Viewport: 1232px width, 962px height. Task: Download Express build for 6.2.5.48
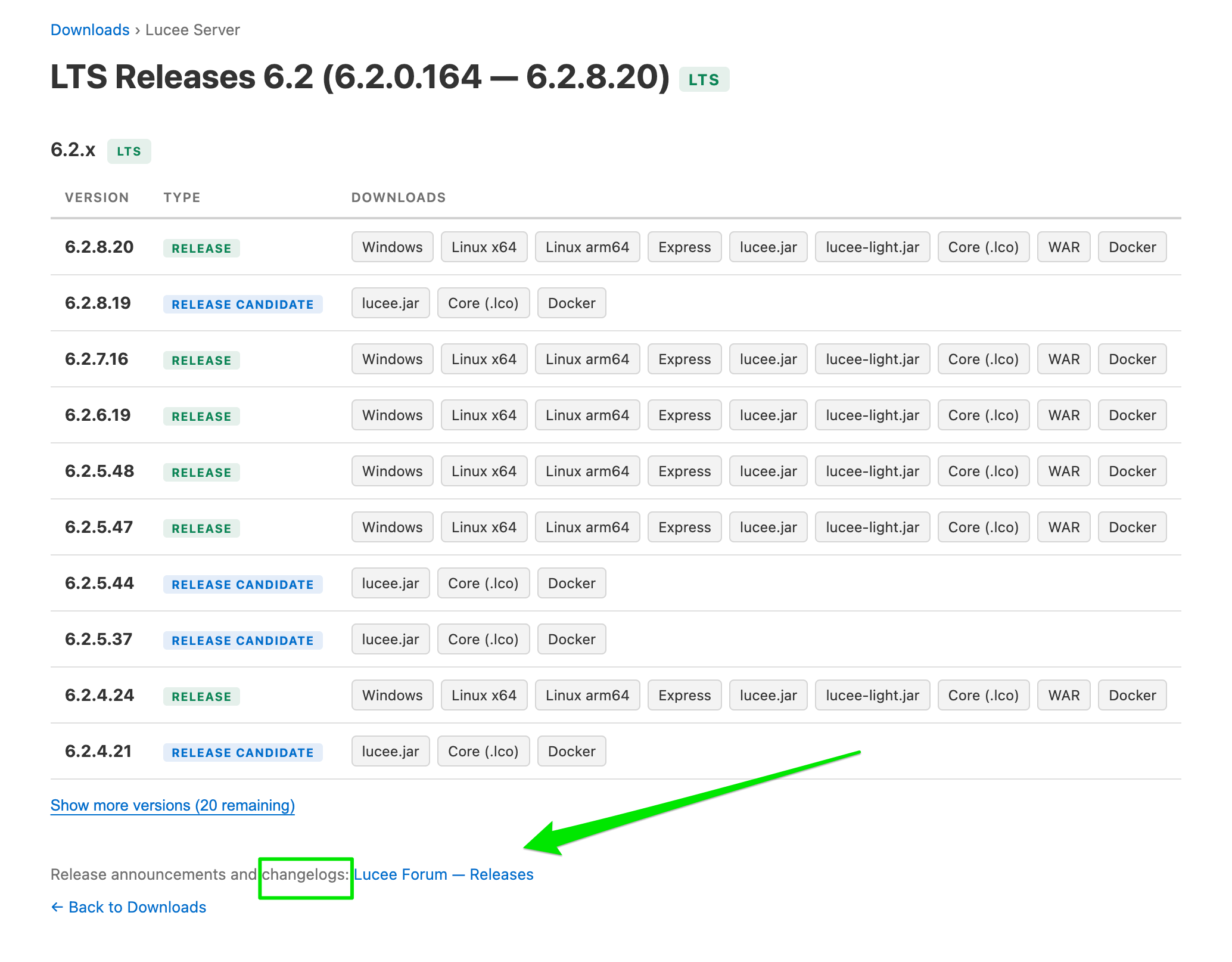point(685,471)
